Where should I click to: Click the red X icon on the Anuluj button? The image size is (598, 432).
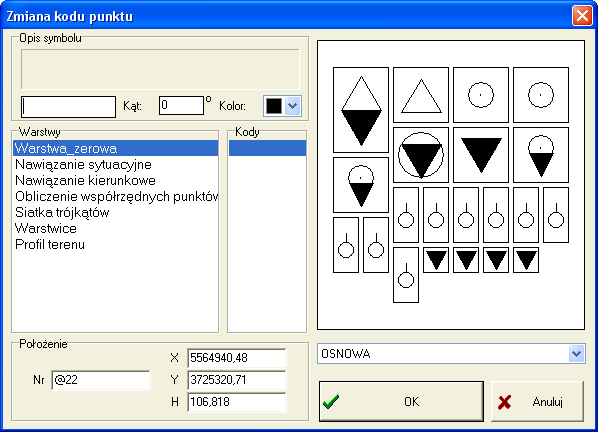pyautogui.click(x=504, y=402)
